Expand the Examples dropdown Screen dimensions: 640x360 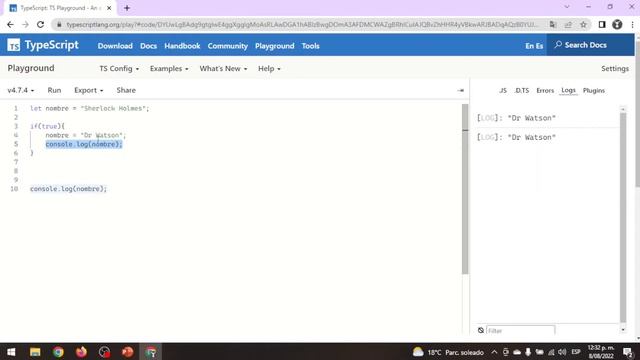pyautogui.click(x=169, y=69)
